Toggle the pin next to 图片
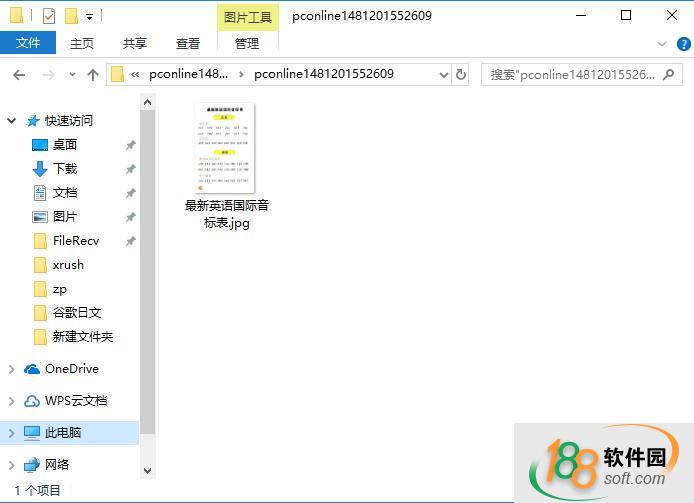694x503 pixels. 130,217
